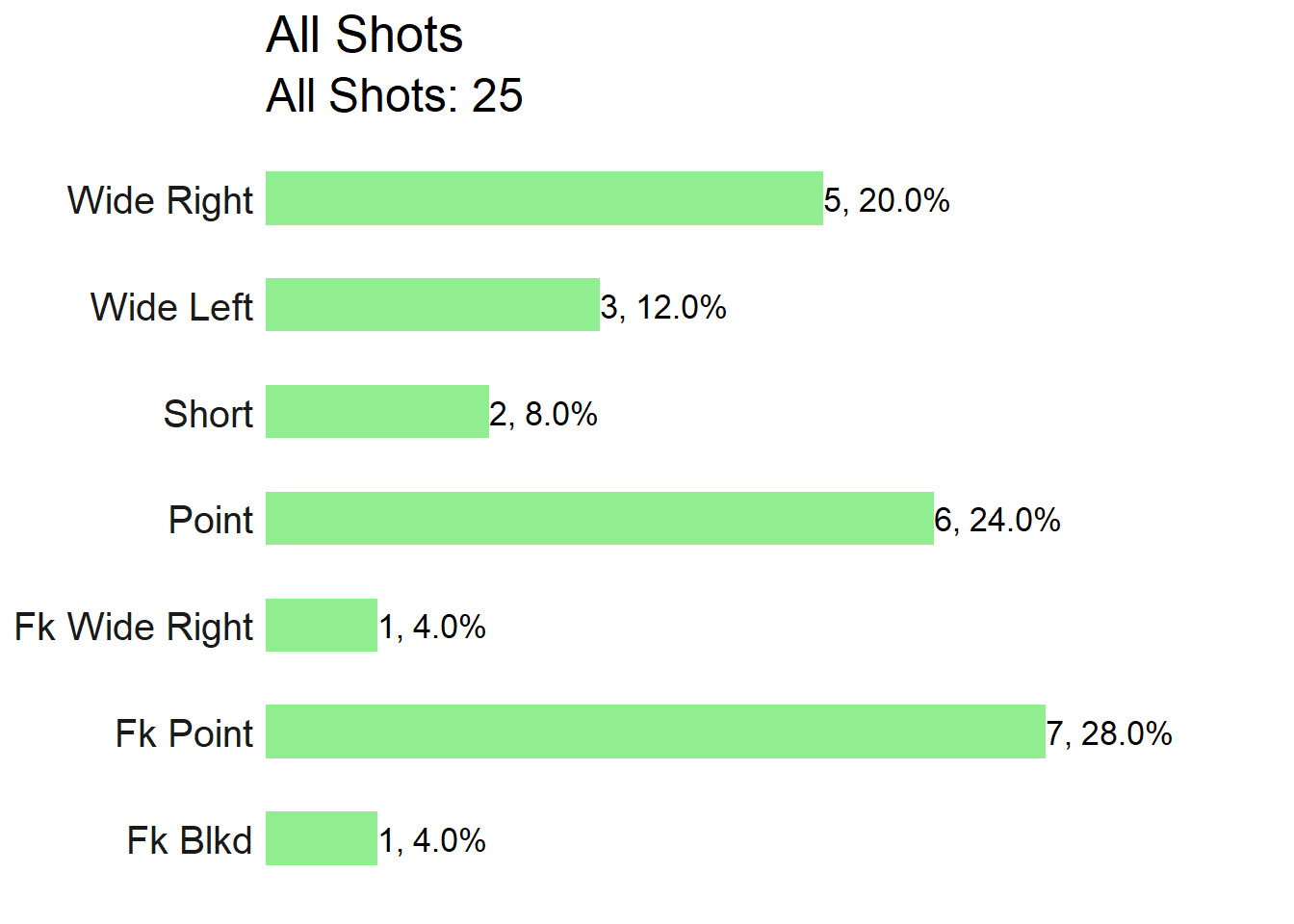Click the 'All Shots' chart title
This screenshot has width=1294, height=924.
[364, 36]
